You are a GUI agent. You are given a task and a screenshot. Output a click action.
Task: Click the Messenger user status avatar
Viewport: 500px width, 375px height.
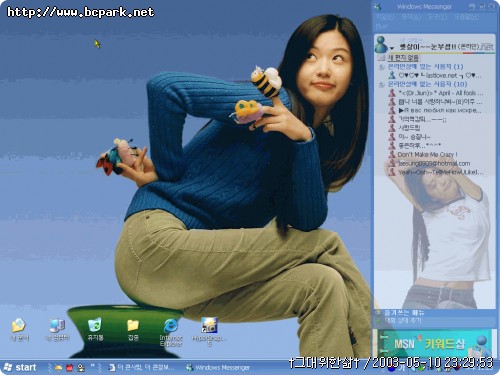pos(381,44)
